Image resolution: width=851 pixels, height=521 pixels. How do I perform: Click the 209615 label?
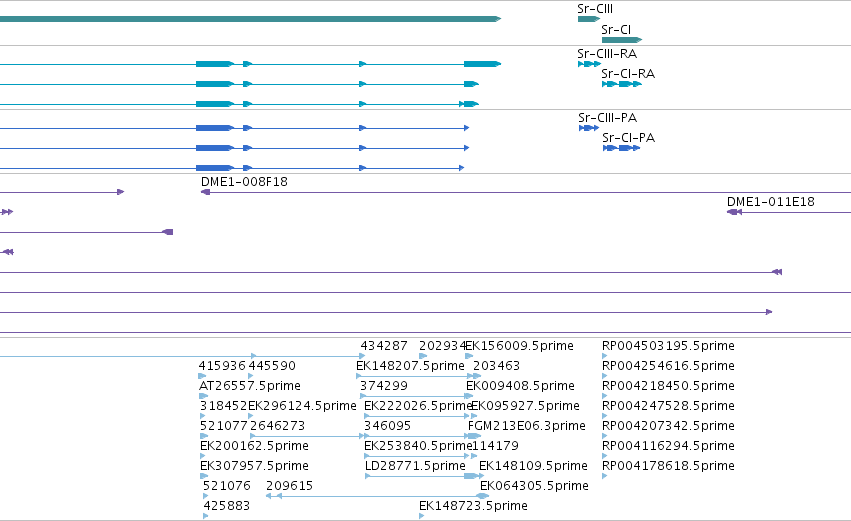(289, 486)
